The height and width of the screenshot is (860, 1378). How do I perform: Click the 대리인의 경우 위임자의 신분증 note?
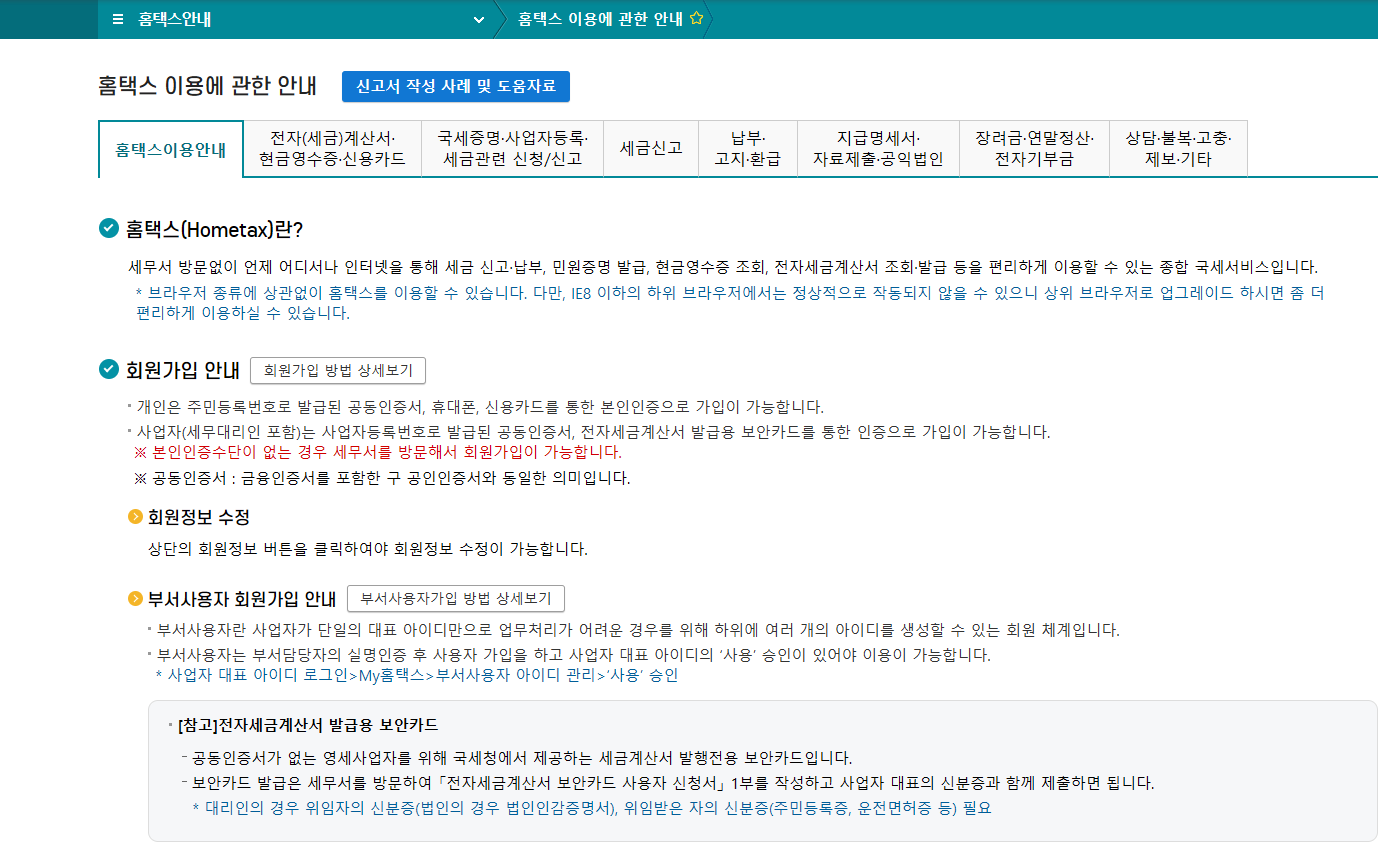pos(591,807)
